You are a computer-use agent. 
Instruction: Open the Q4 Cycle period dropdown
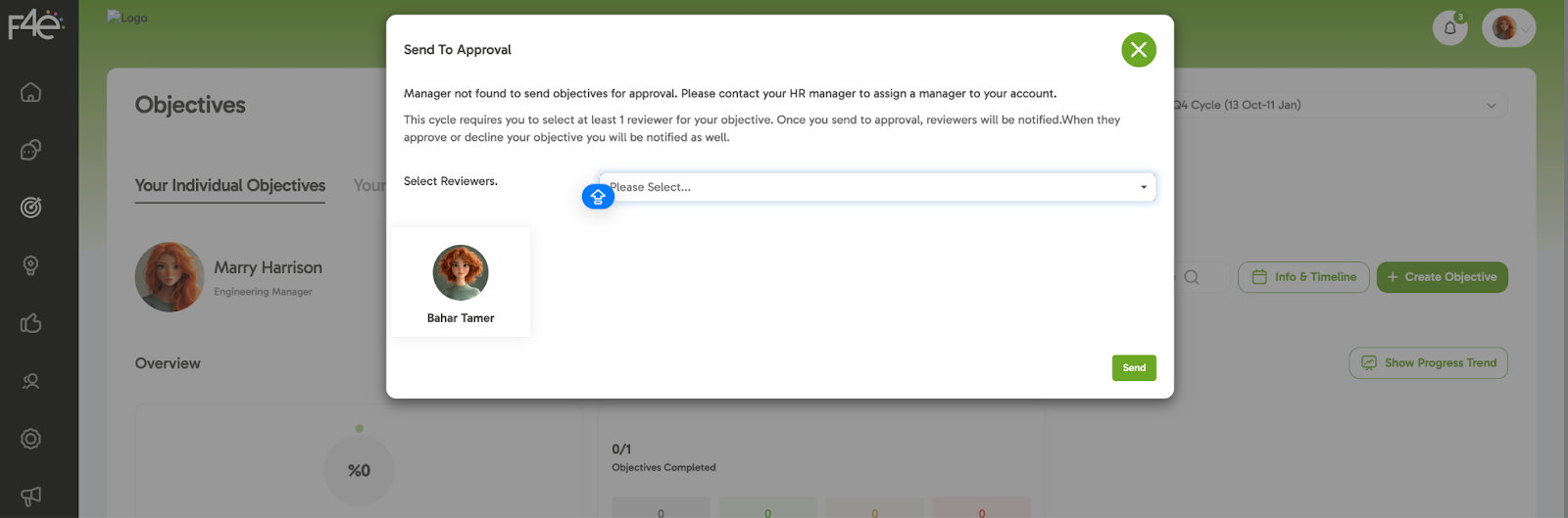[1338, 105]
